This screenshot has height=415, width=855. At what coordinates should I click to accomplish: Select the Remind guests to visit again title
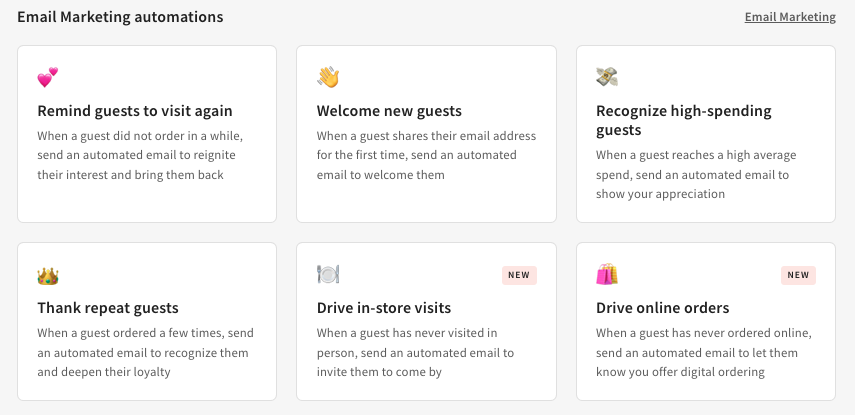click(x=135, y=111)
